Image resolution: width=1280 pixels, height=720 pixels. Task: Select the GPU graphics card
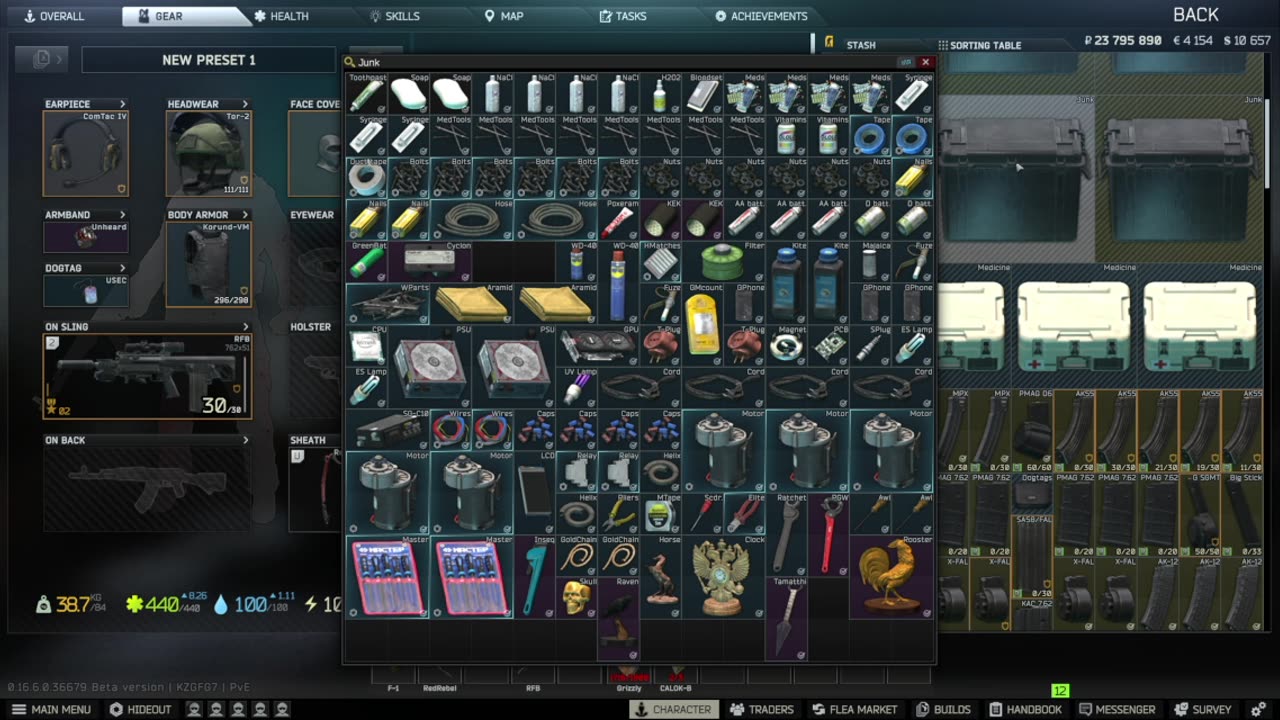(598, 345)
